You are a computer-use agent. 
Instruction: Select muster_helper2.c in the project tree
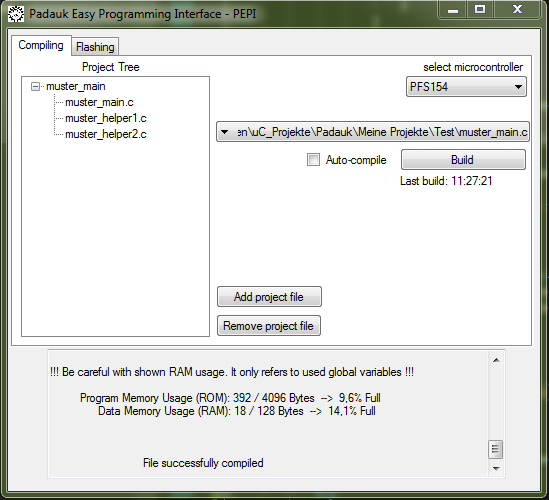click(x=106, y=134)
